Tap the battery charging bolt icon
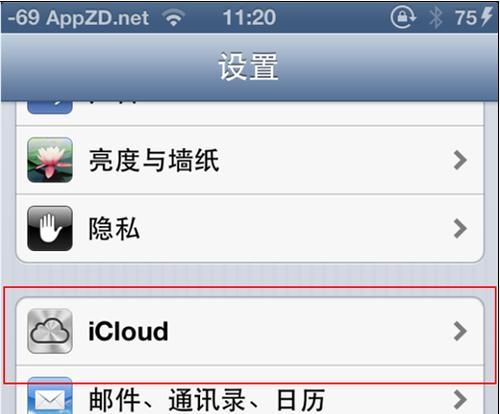This screenshot has width=500, height=414. click(x=486, y=17)
